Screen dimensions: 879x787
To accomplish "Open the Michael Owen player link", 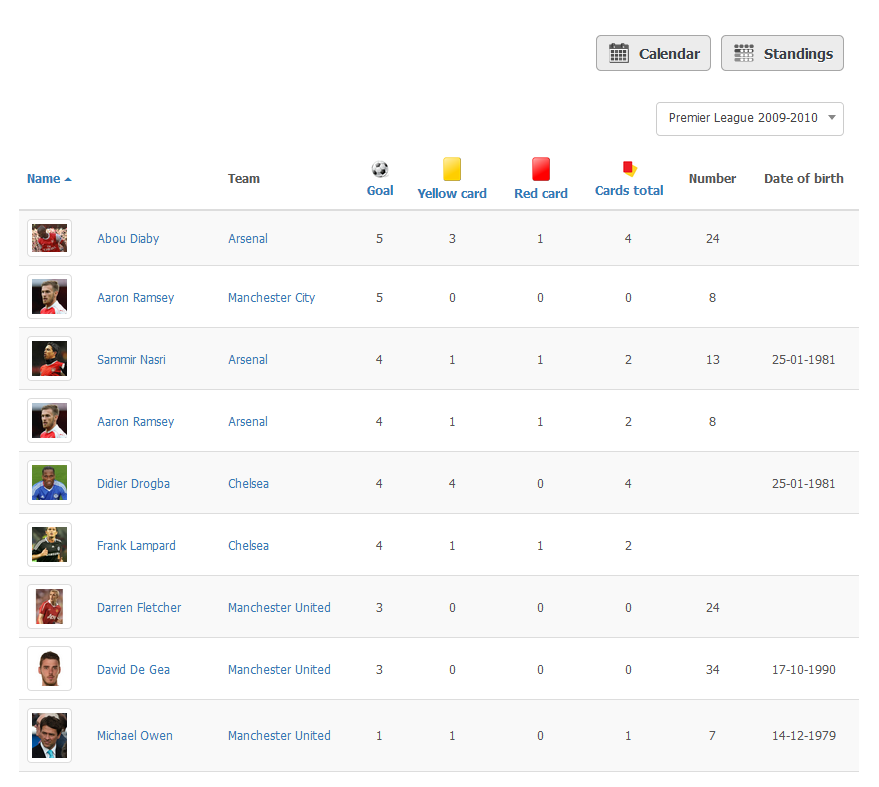I will 135,736.
